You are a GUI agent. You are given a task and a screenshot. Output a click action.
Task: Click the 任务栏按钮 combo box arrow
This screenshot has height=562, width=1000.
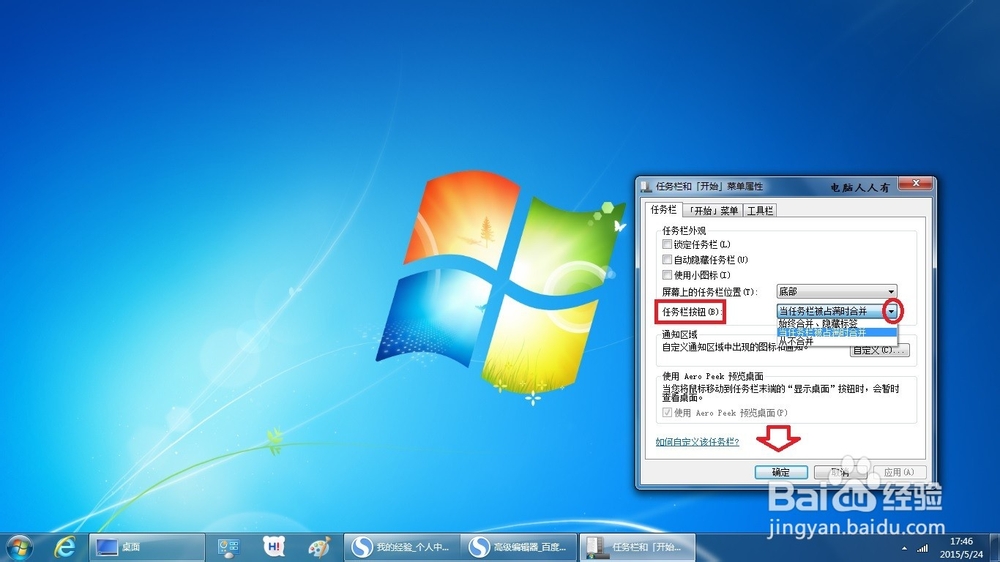(891, 311)
